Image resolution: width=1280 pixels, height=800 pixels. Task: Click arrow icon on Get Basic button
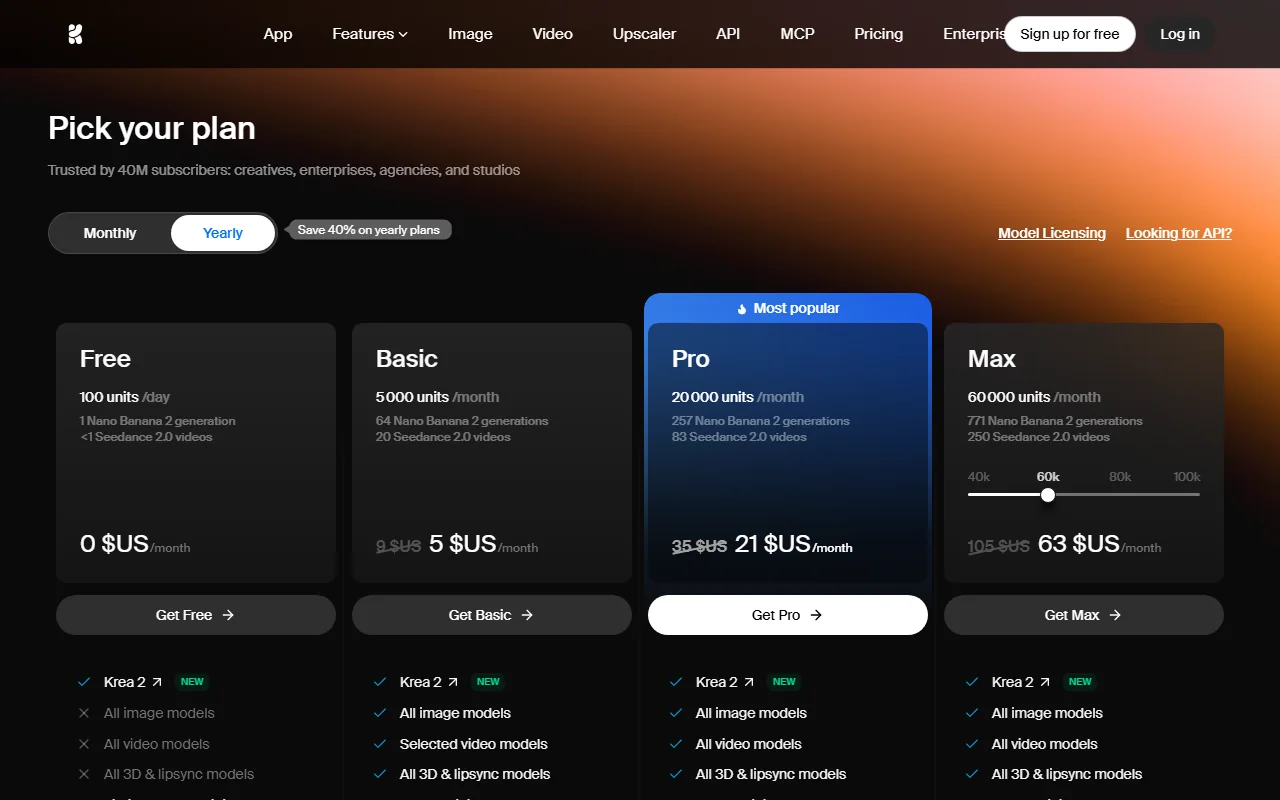point(527,615)
